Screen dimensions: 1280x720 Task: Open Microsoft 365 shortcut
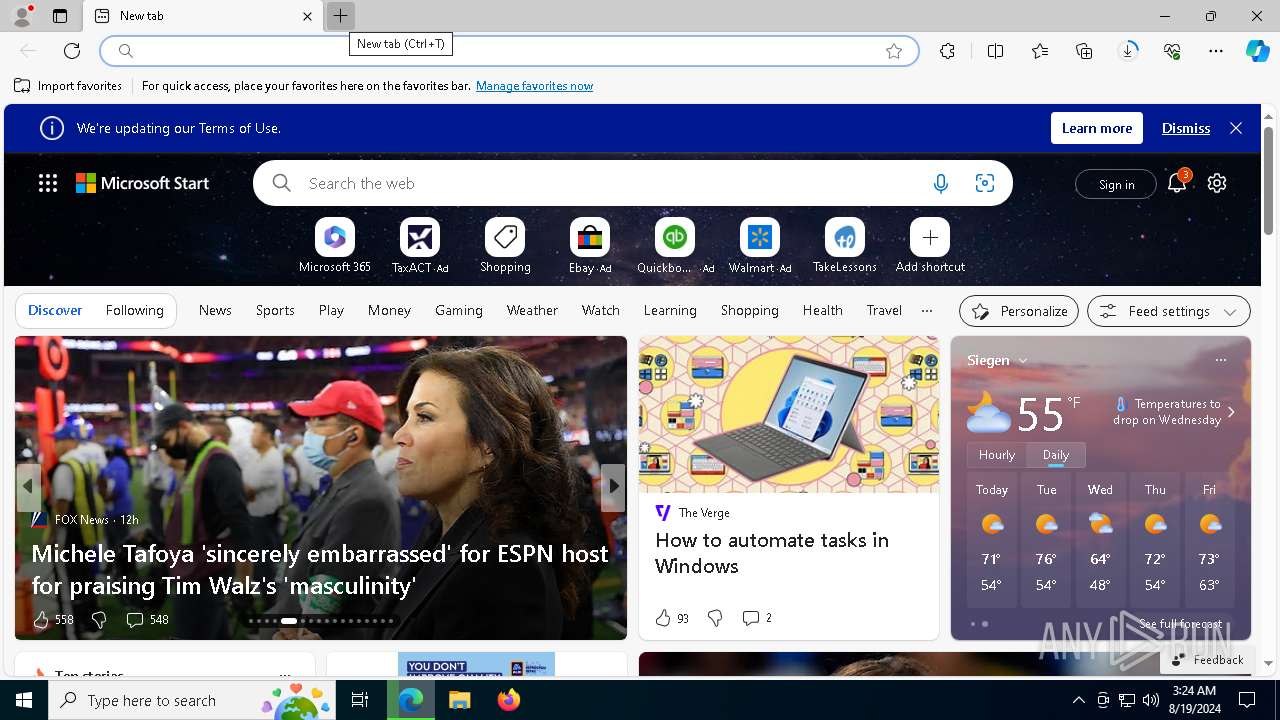[335, 246]
